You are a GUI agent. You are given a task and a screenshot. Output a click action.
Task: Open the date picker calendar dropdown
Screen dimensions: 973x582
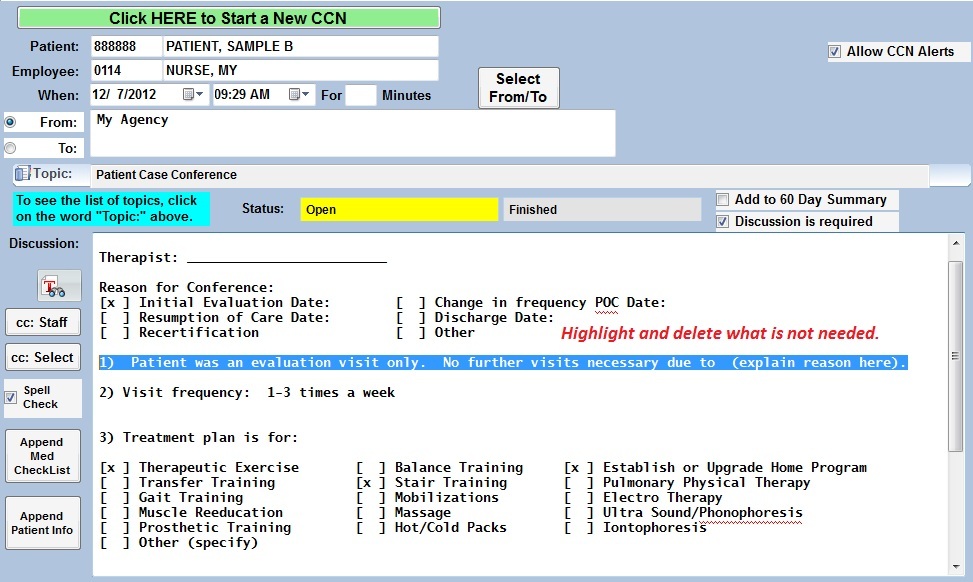(x=194, y=95)
